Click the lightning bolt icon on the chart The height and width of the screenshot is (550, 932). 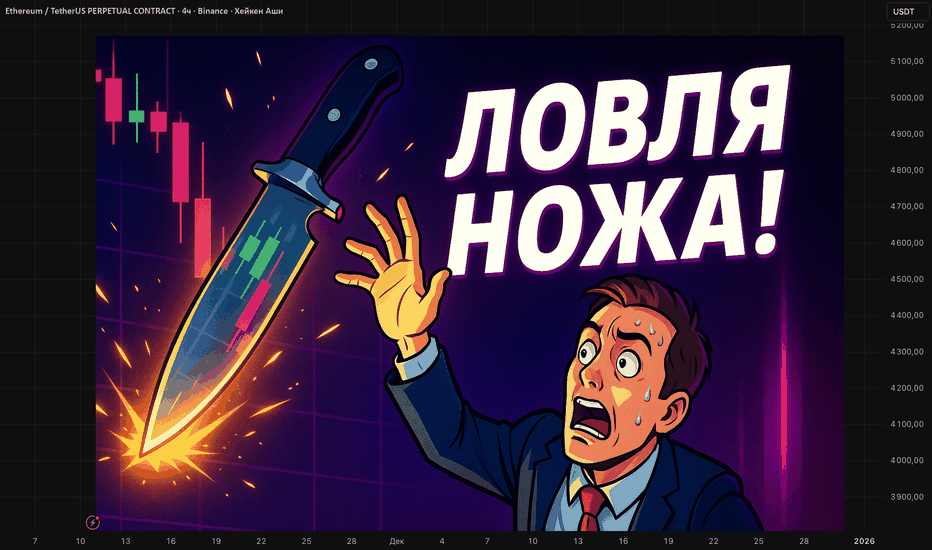[93, 521]
